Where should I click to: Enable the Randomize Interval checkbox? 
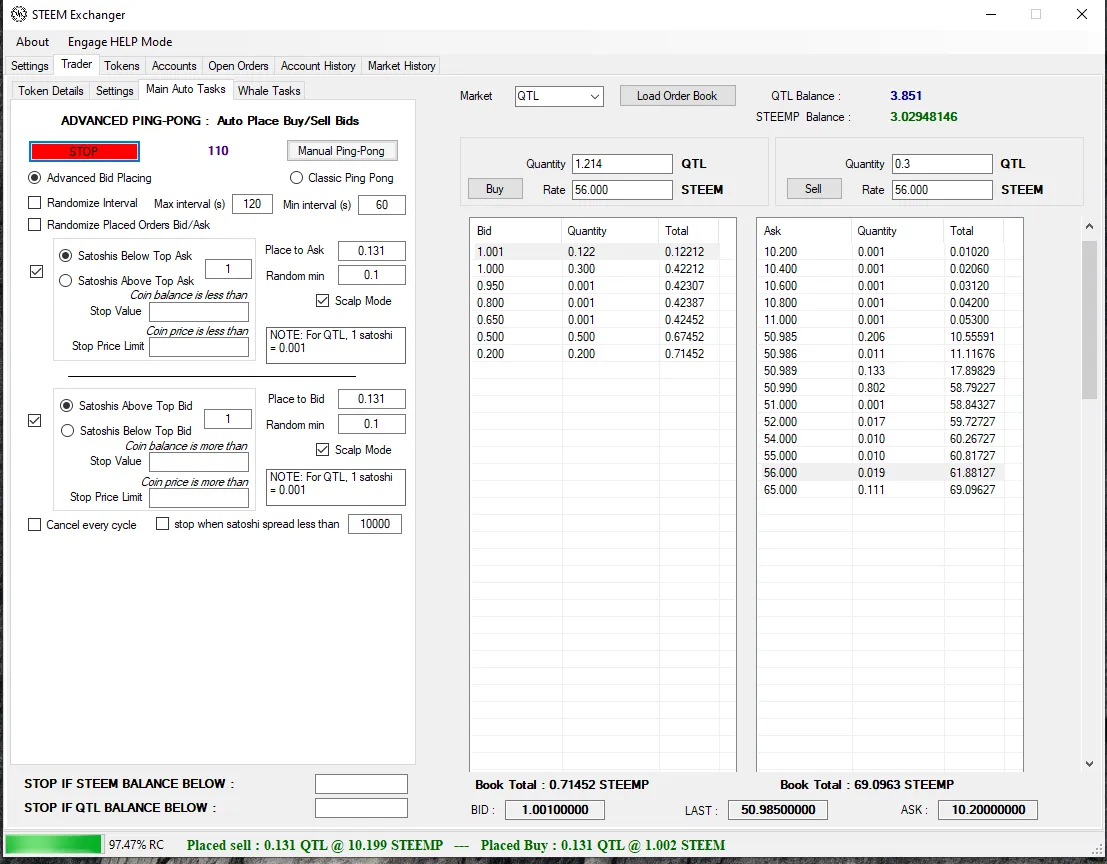coord(34,203)
